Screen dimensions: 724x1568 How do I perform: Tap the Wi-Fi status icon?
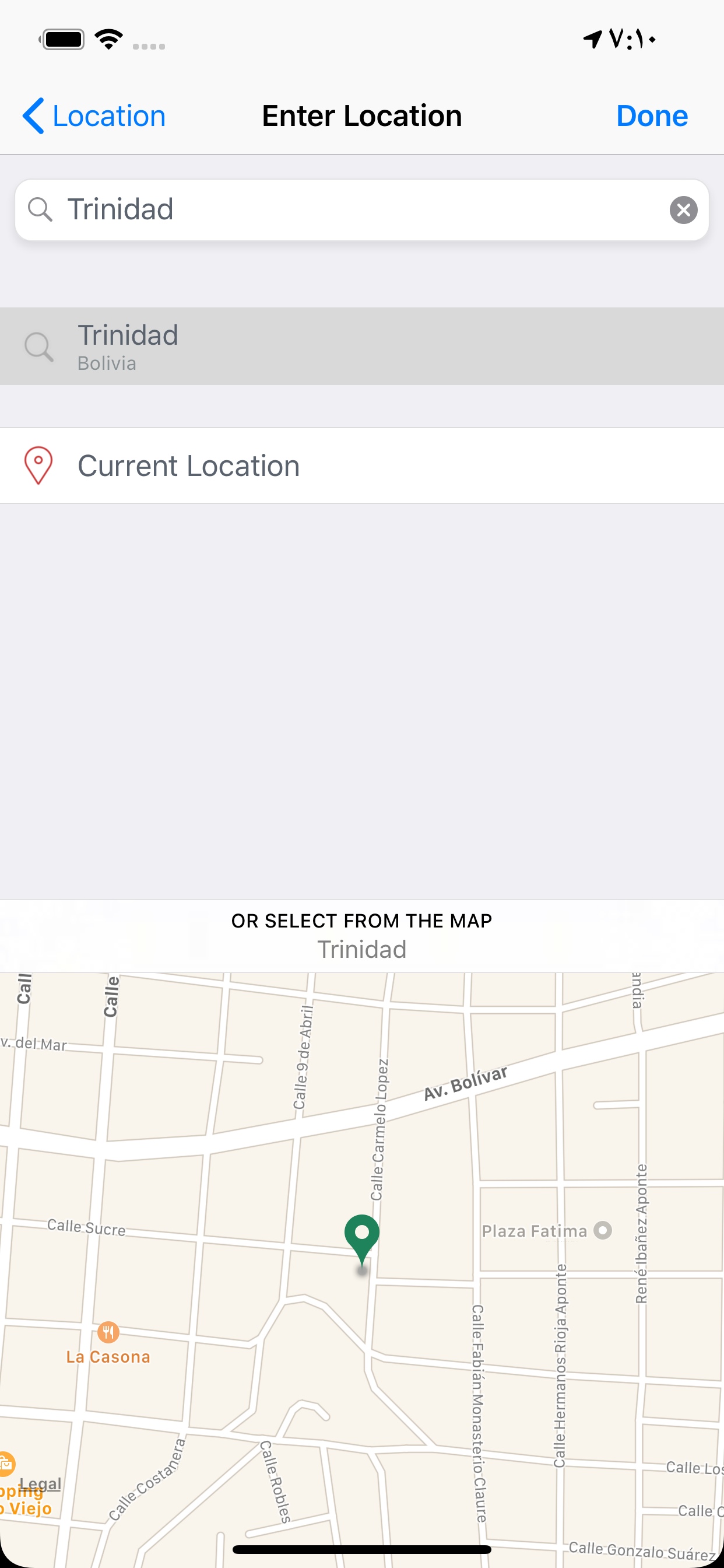tap(110, 40)
